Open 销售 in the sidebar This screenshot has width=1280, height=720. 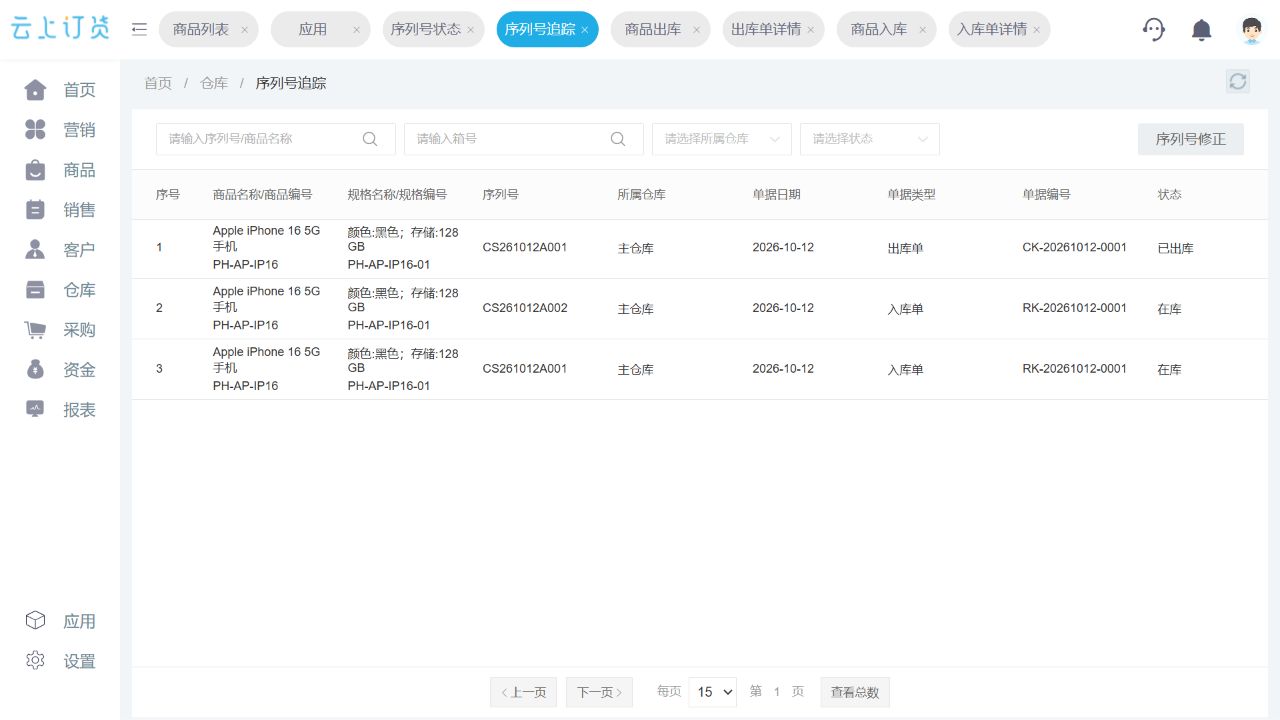coord(60,210)
